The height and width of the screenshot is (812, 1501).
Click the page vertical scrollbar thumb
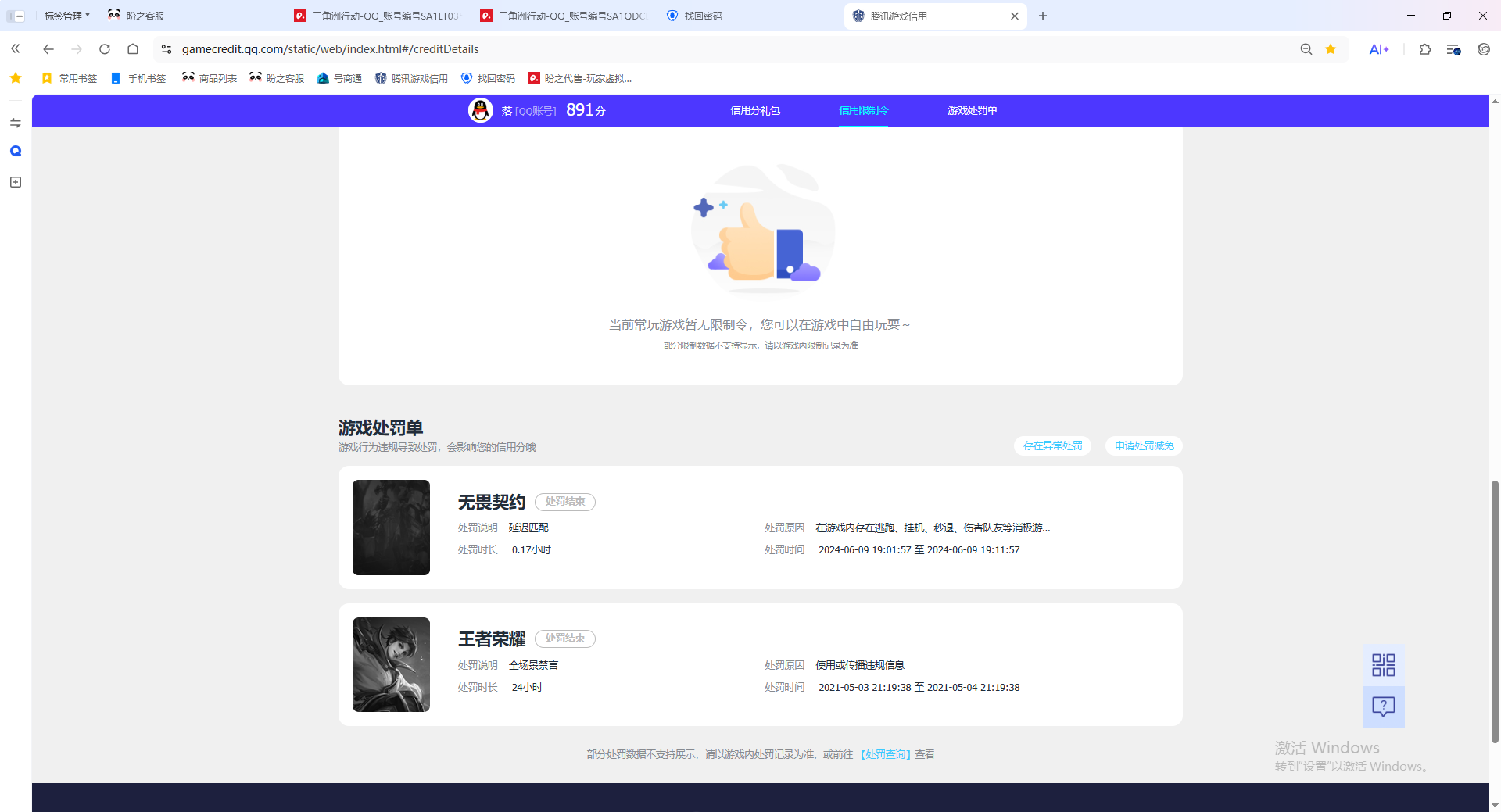1495,611
